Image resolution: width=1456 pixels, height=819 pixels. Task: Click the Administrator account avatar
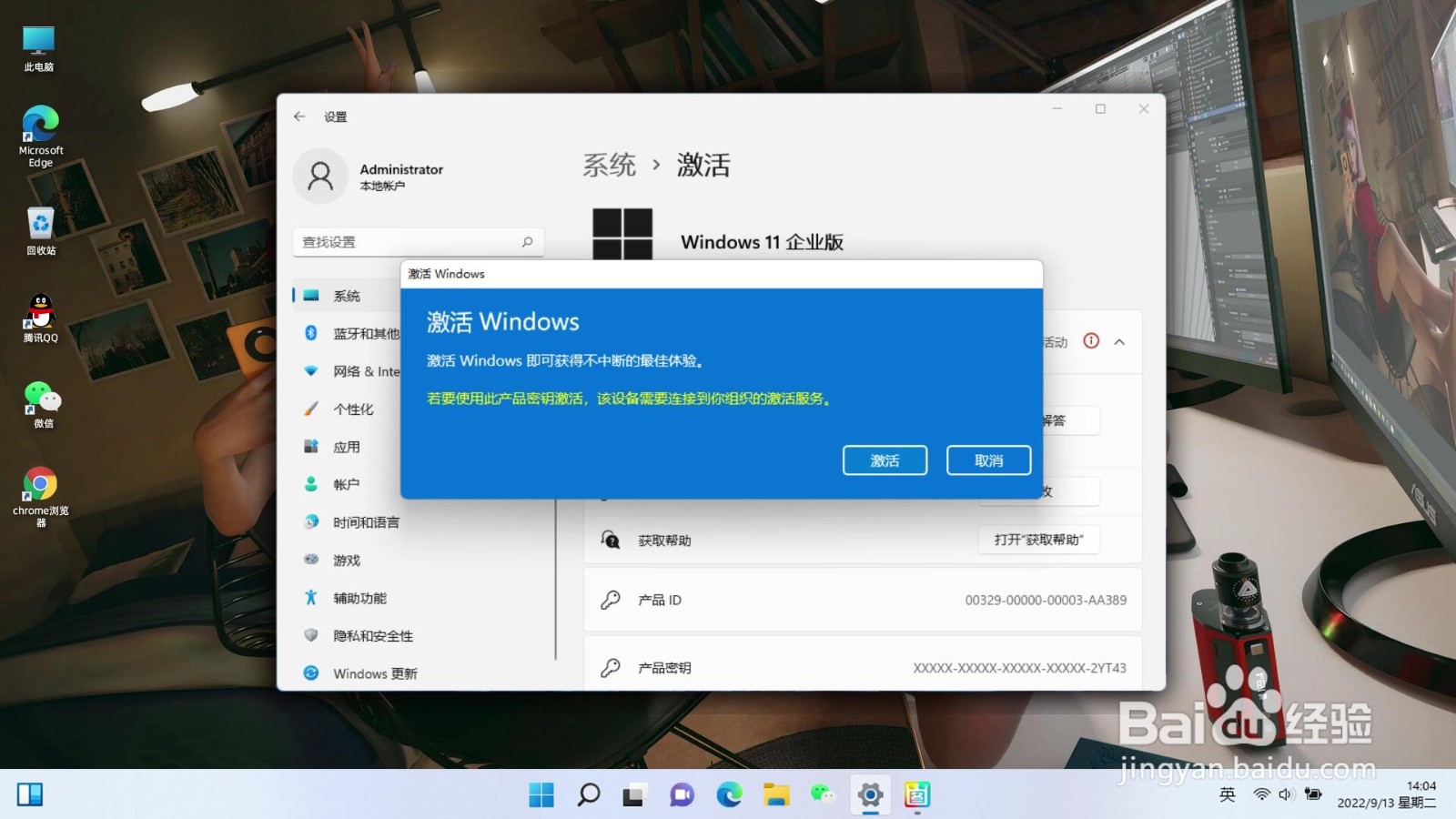point(320,176)
